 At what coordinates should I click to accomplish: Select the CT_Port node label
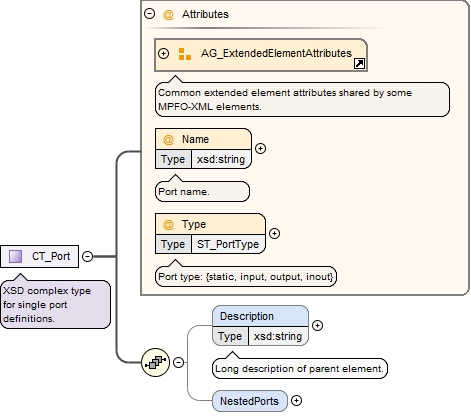click(x=51, y=256)
